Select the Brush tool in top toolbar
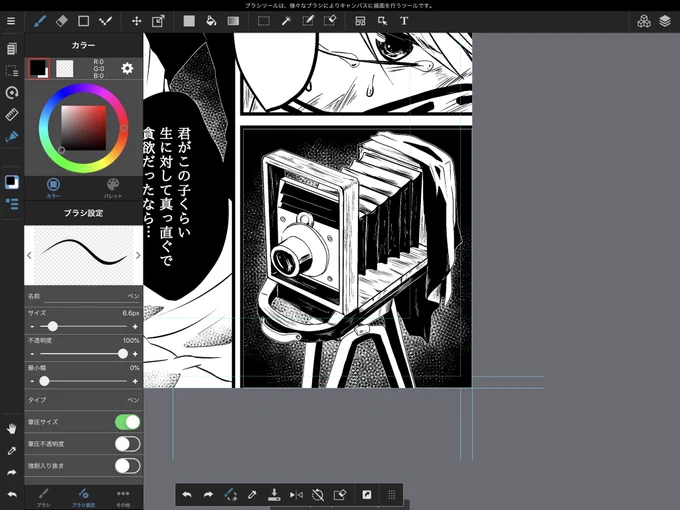This screenshot has width=680, height=510. (40, 21)
